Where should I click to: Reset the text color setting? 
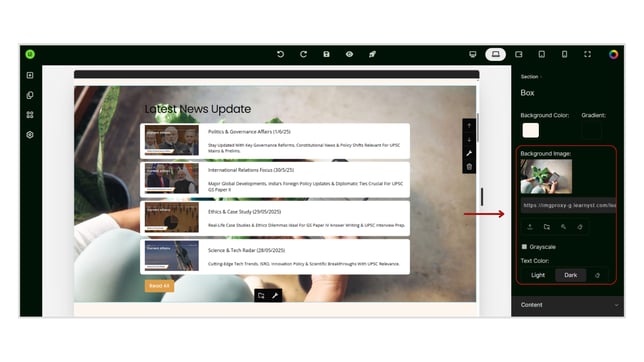[598, 275]
